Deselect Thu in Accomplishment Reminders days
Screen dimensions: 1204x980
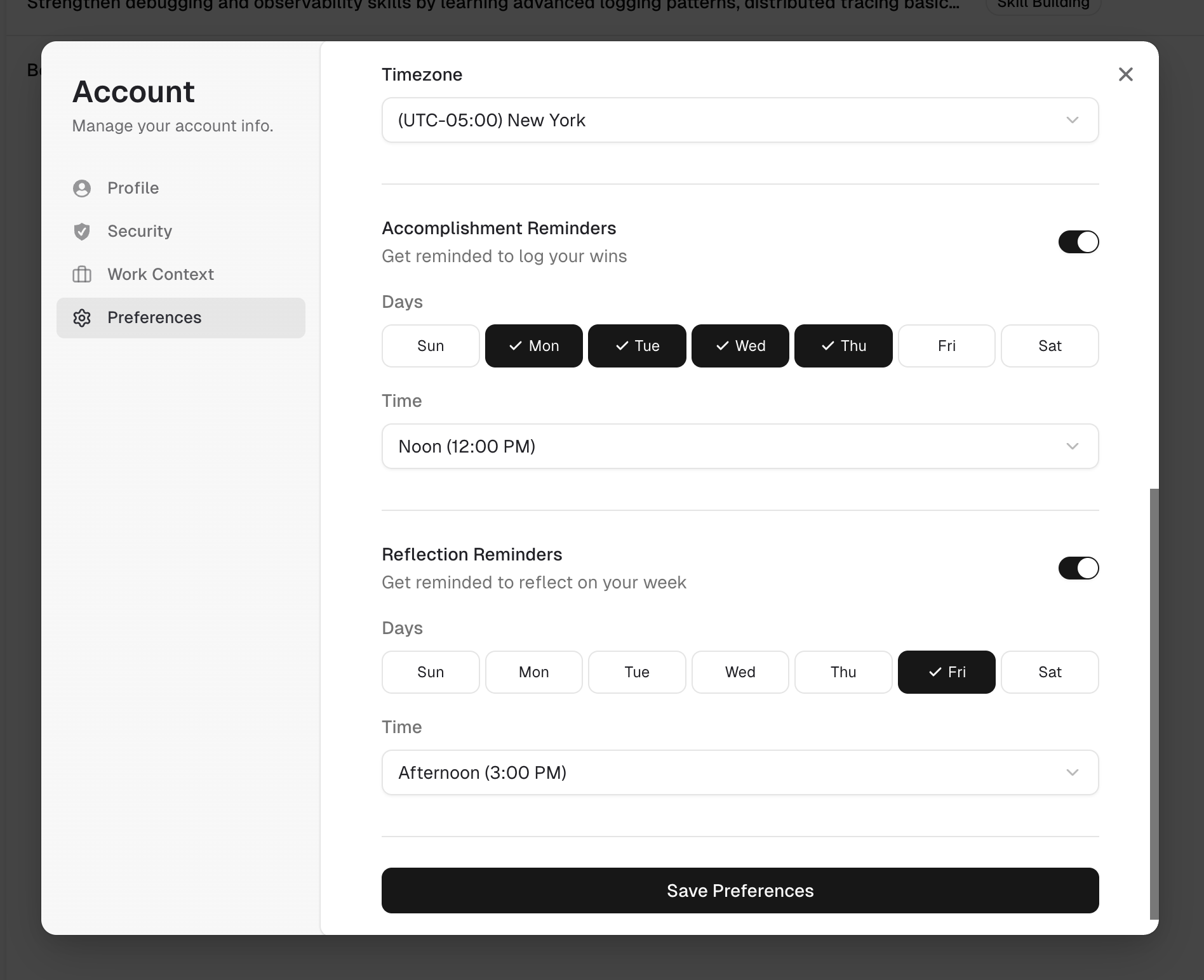click(843, 346)
